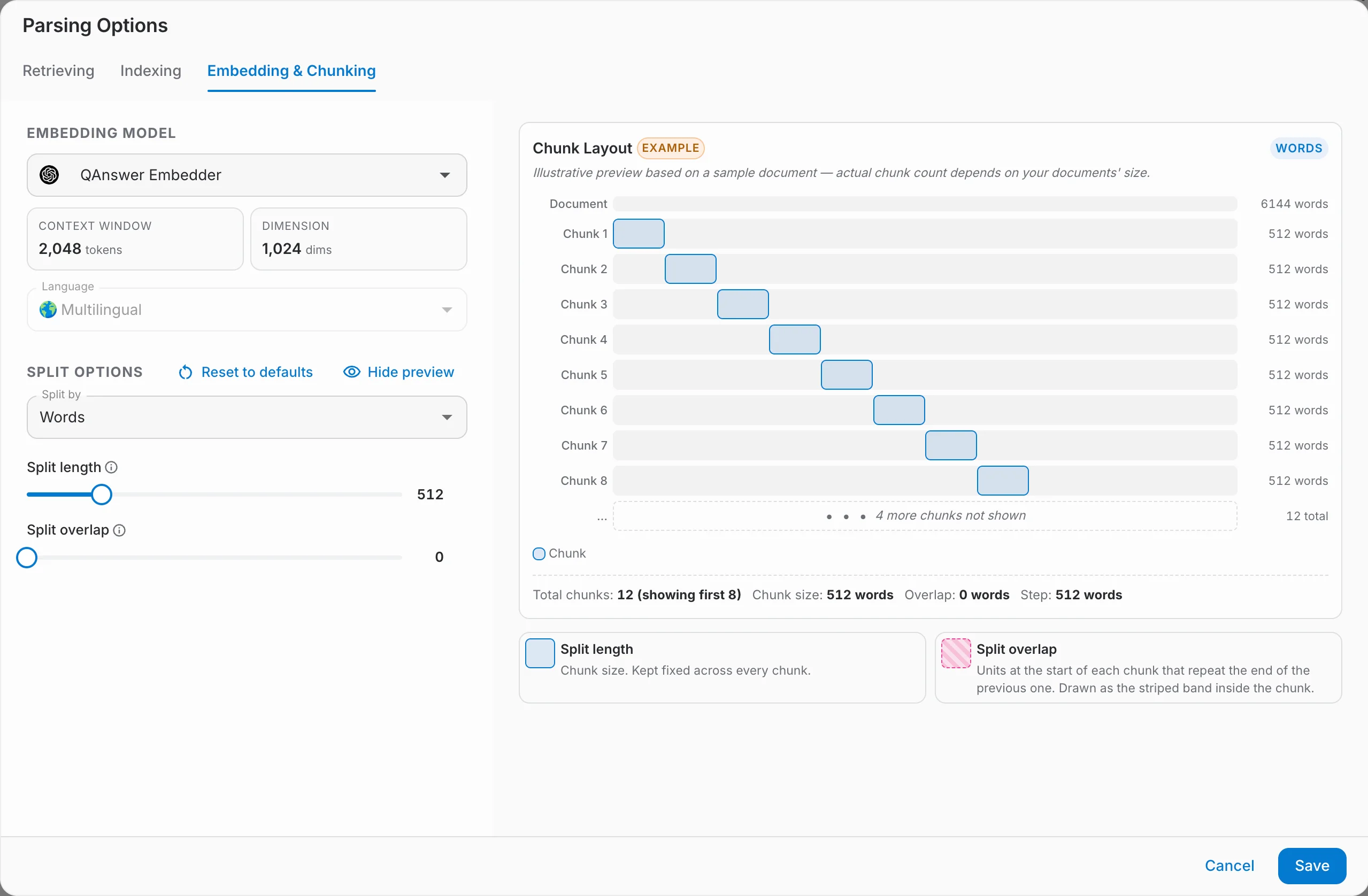Click the blue Split length legend swatch

pos(540,653)
